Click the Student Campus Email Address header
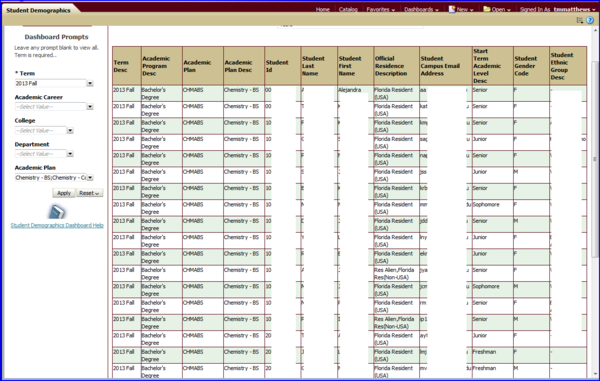600x381 pixels. (x=446, y=66)
